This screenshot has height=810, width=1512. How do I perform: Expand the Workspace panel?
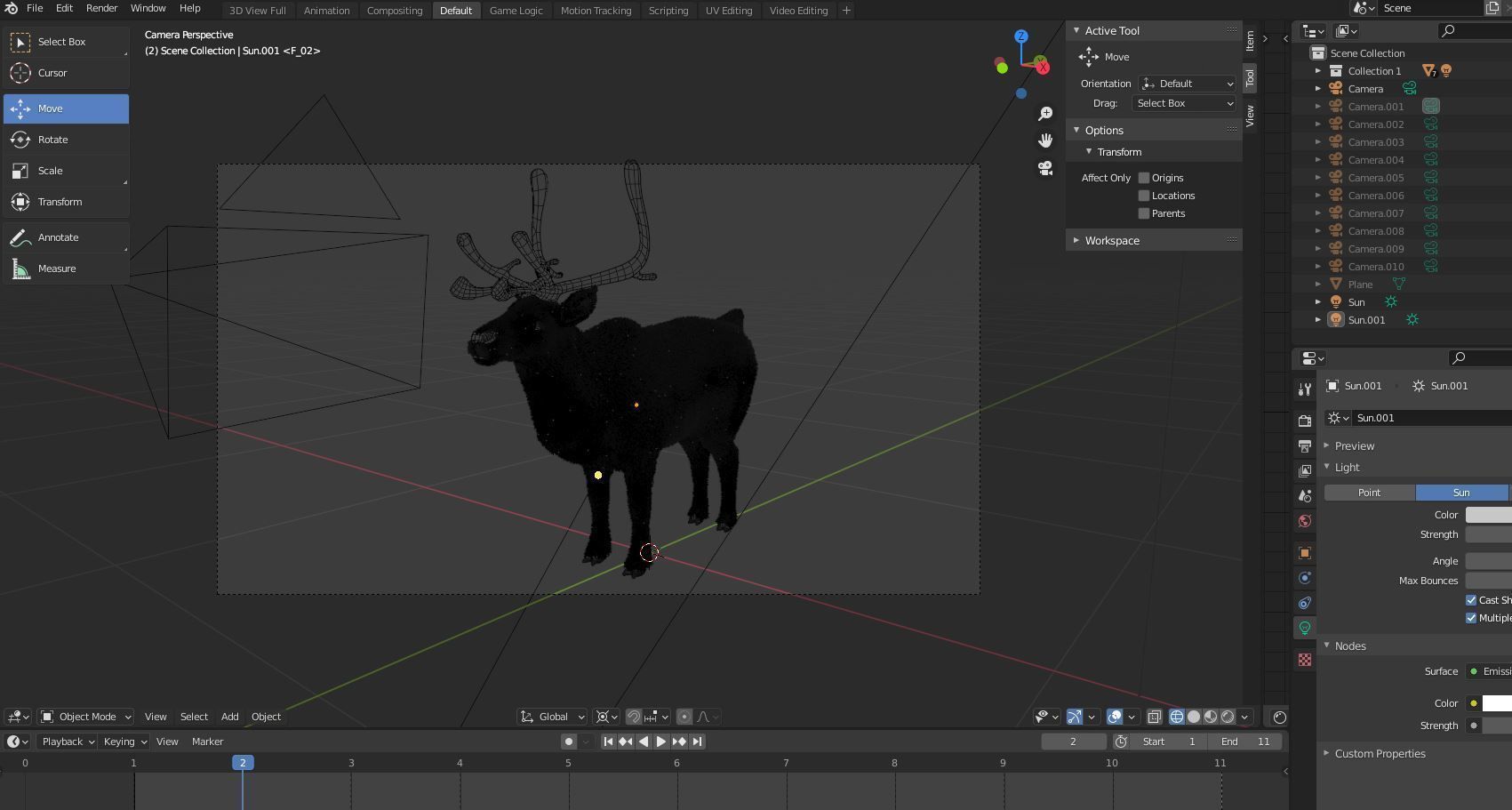click(1112, 240)
